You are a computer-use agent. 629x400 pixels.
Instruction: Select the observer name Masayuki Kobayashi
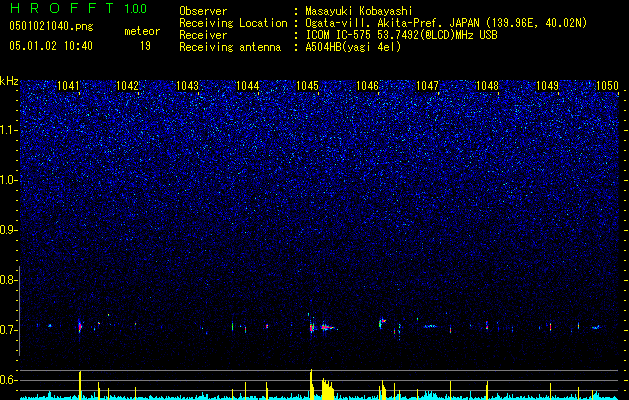coord(359,11)
